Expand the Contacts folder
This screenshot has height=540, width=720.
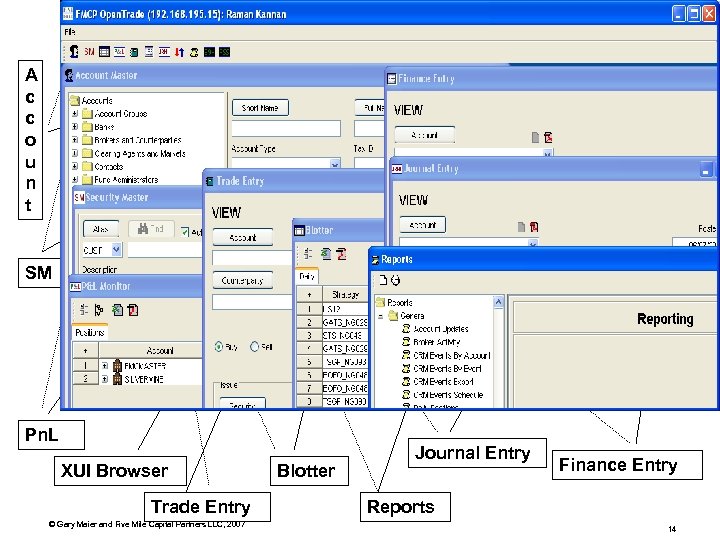tap(75, 166)
